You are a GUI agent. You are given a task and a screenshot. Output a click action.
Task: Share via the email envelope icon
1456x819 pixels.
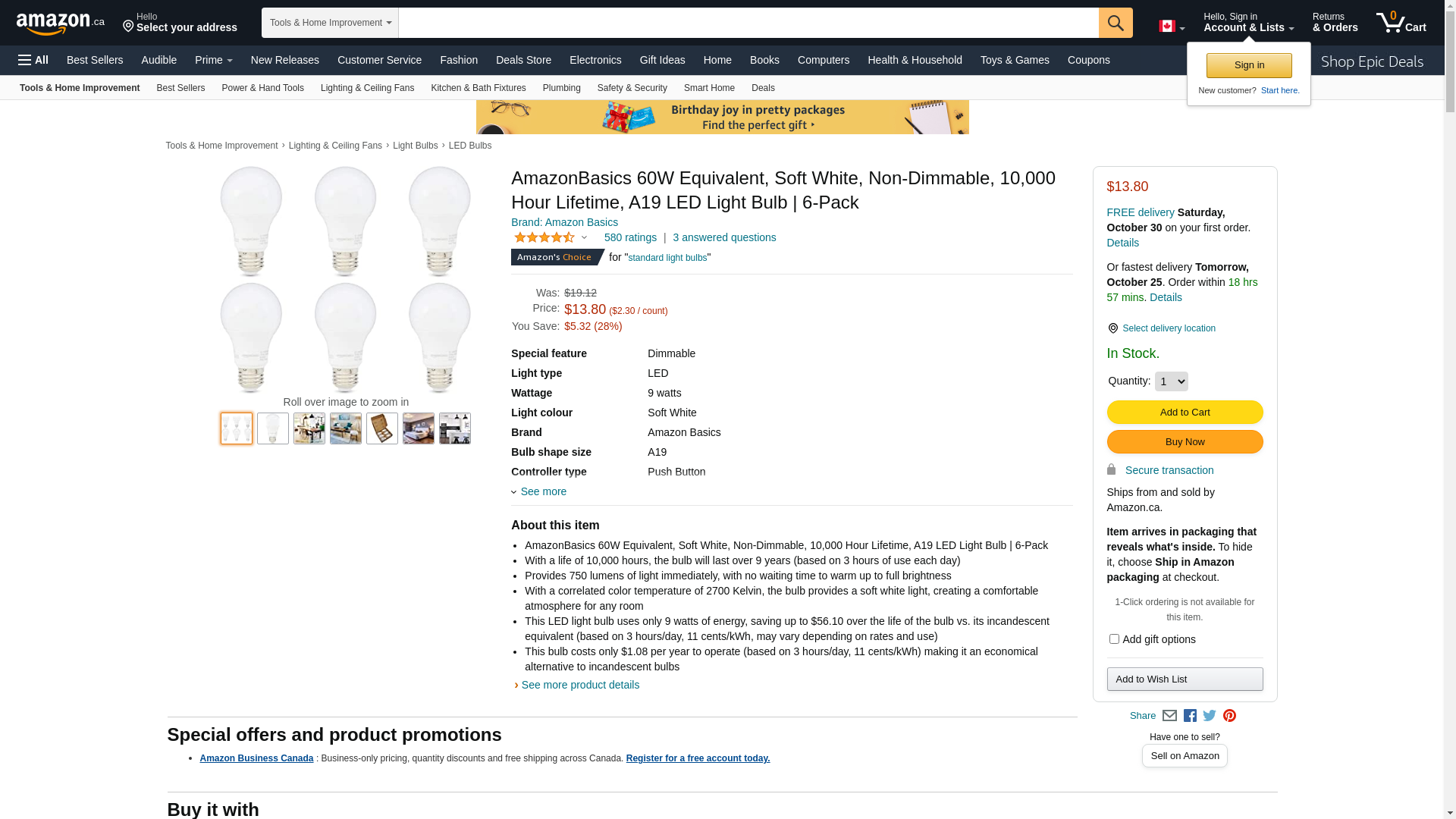pos(1169,716)
